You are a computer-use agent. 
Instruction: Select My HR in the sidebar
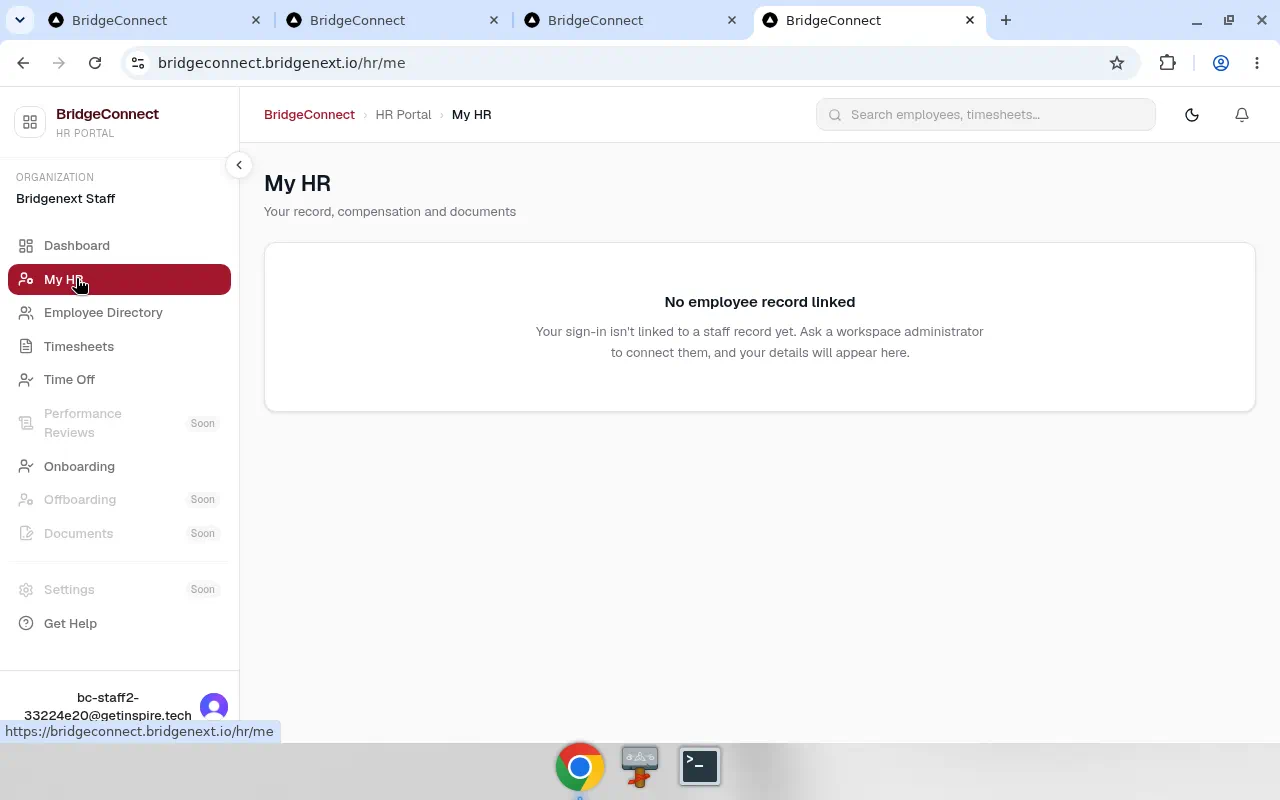[x=119, y=280]
